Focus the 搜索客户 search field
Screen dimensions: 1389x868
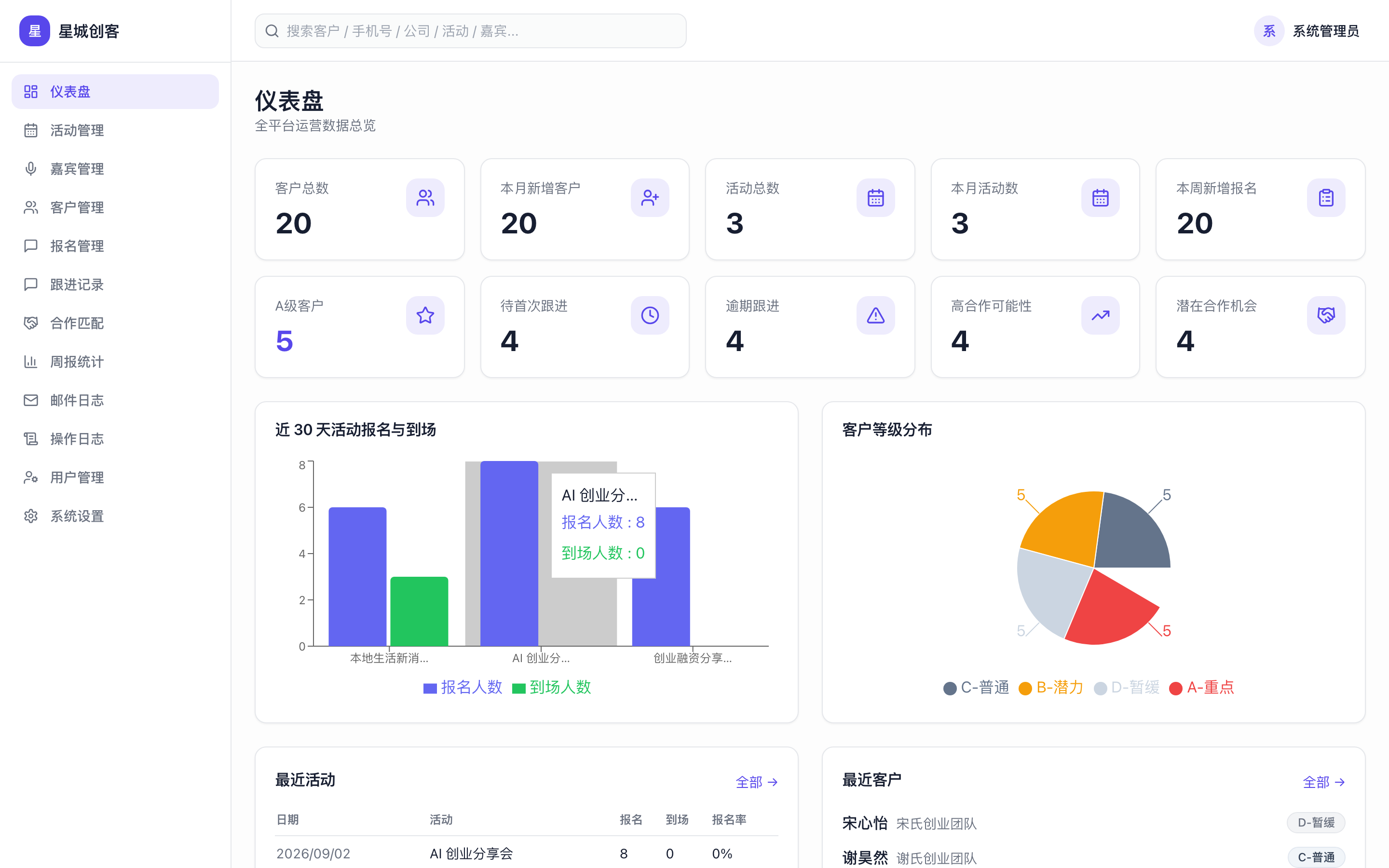point(470,31)
